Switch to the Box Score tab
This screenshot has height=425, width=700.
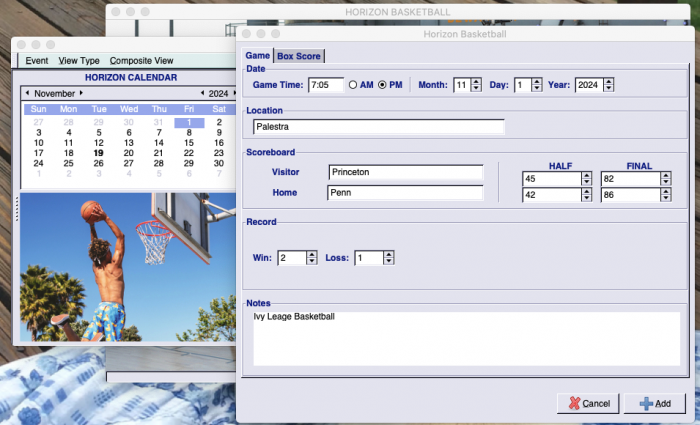[299, 56]
